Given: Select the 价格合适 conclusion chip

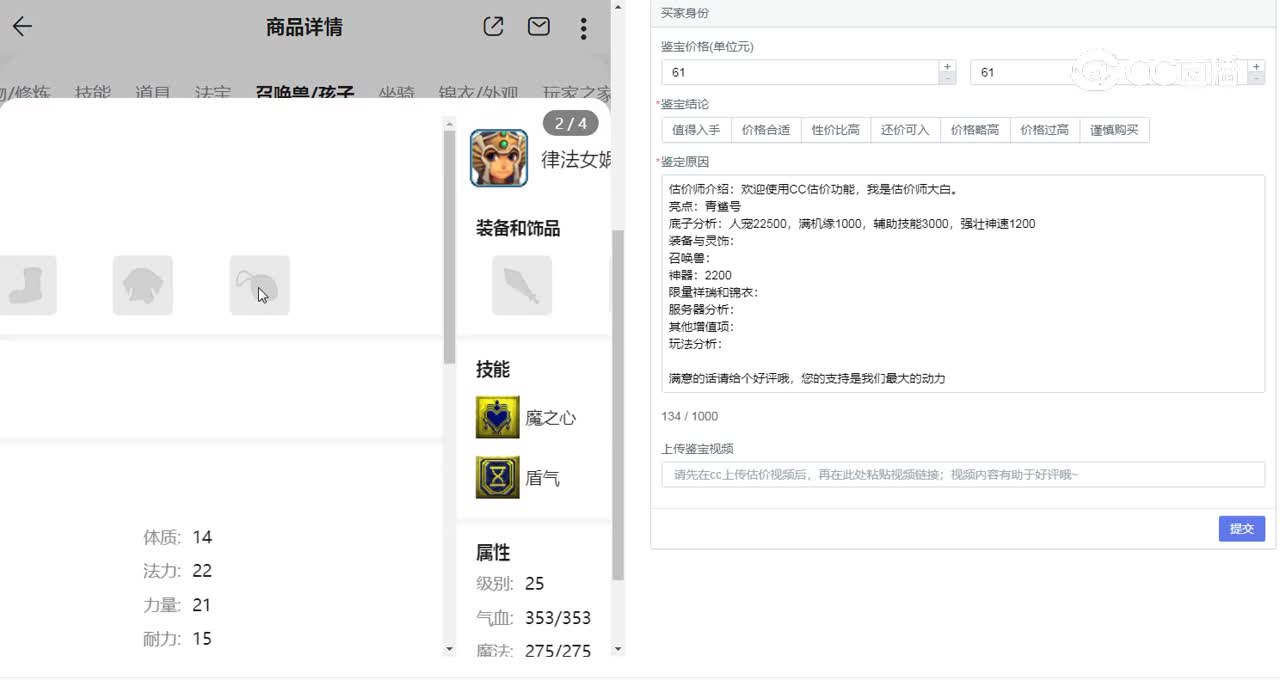Looking at the screenshot, I should coord(766,130).
